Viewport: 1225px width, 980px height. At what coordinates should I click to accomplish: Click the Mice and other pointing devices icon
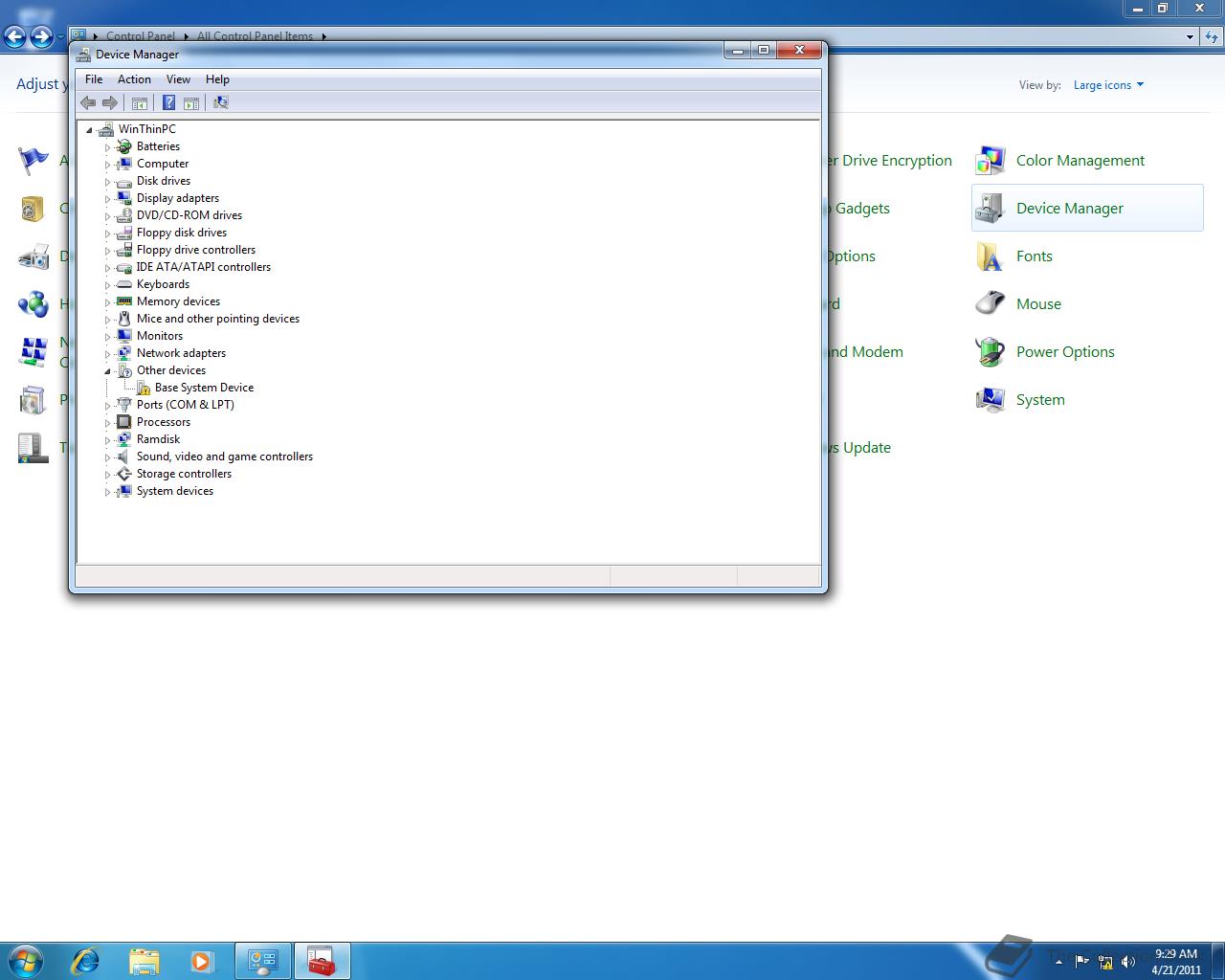point(123,319)
